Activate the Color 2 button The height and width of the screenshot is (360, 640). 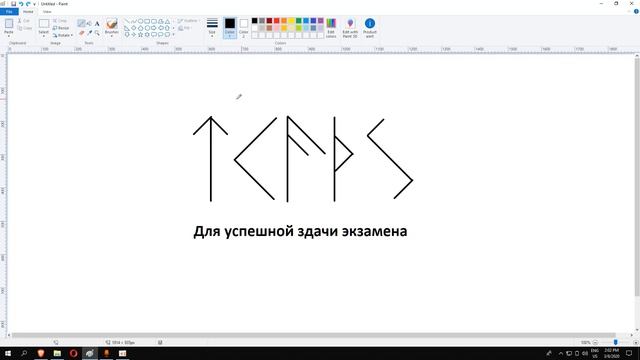tap(244, 28)
